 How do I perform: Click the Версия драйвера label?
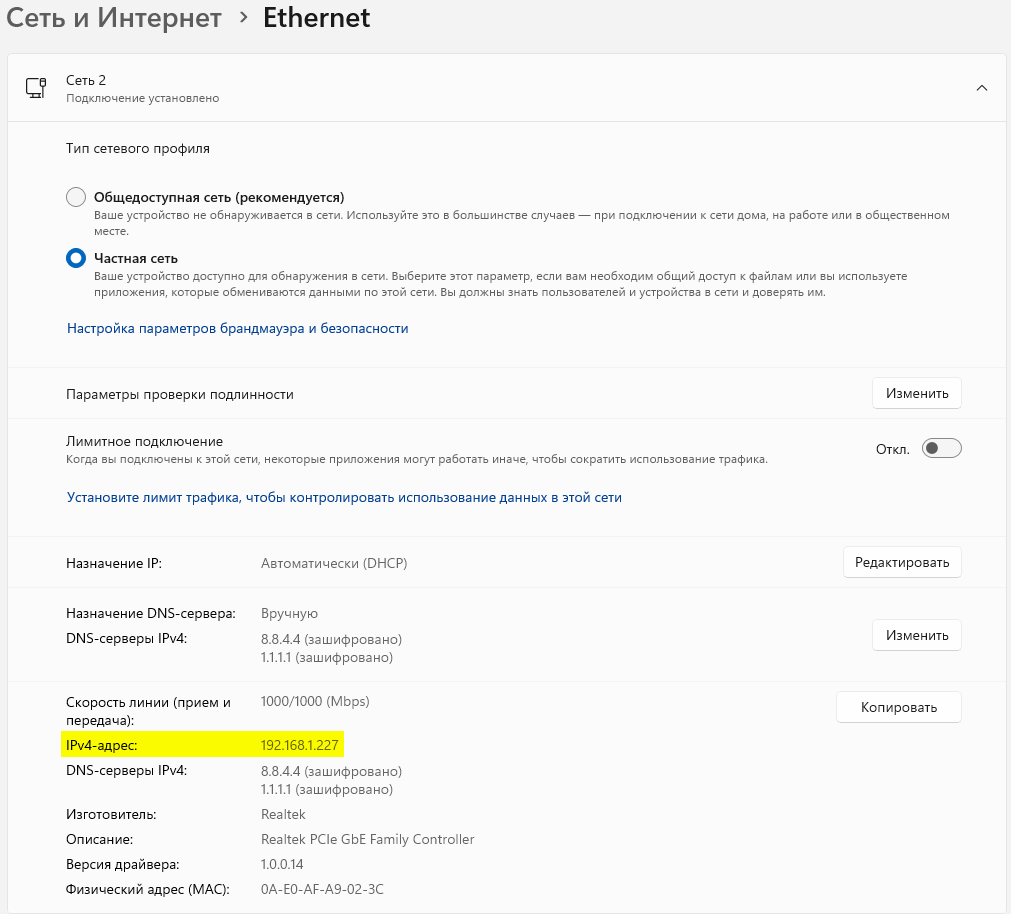[123, 864]
